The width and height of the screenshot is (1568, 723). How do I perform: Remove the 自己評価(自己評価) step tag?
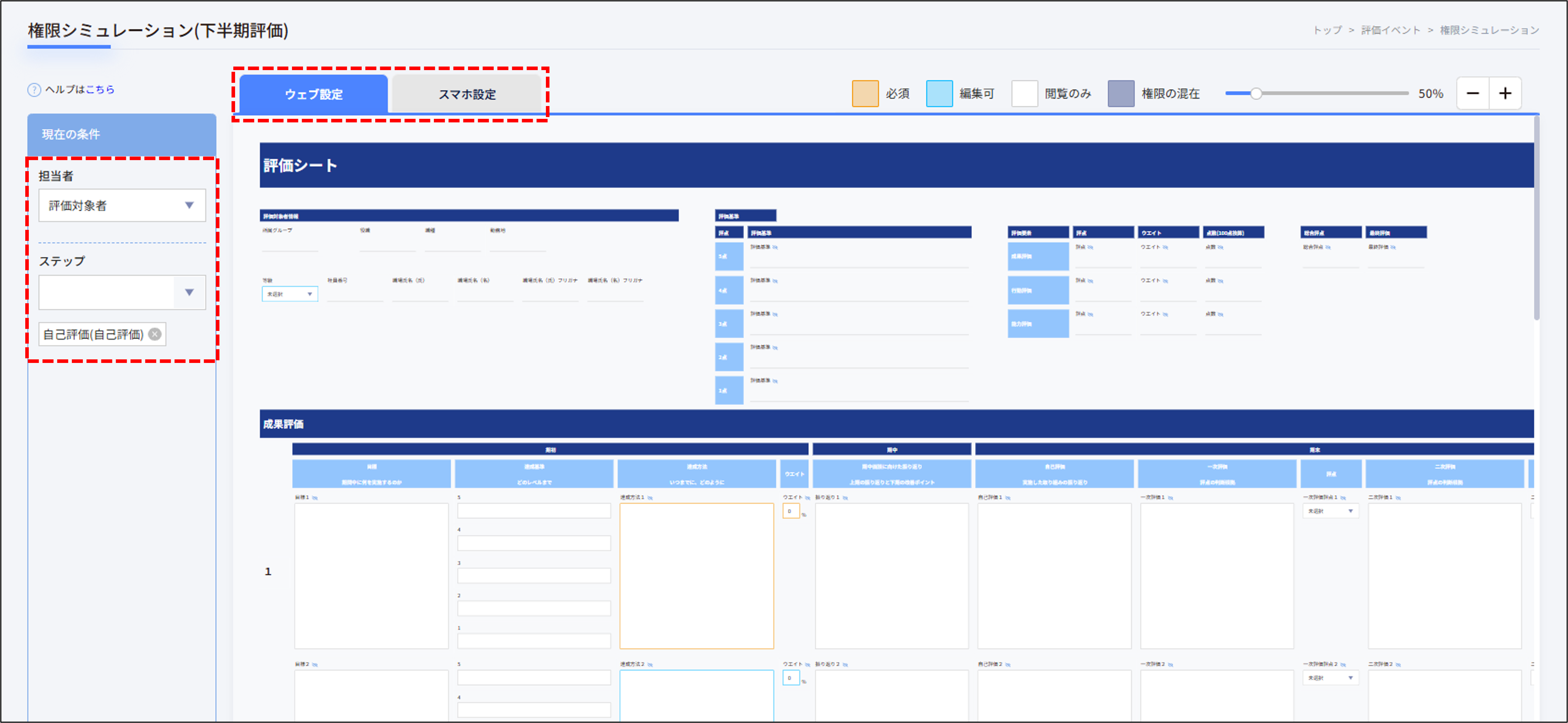(x=155, y=334)
